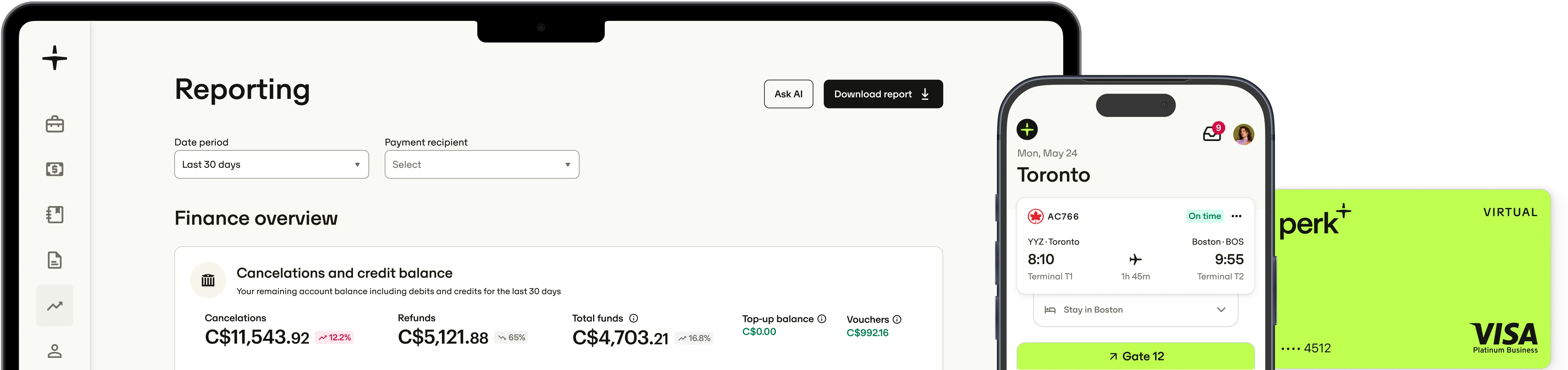The image size is (1568, 370).
Task: Click the C$4,703.21 total funds amount
Action: point(620,338)
